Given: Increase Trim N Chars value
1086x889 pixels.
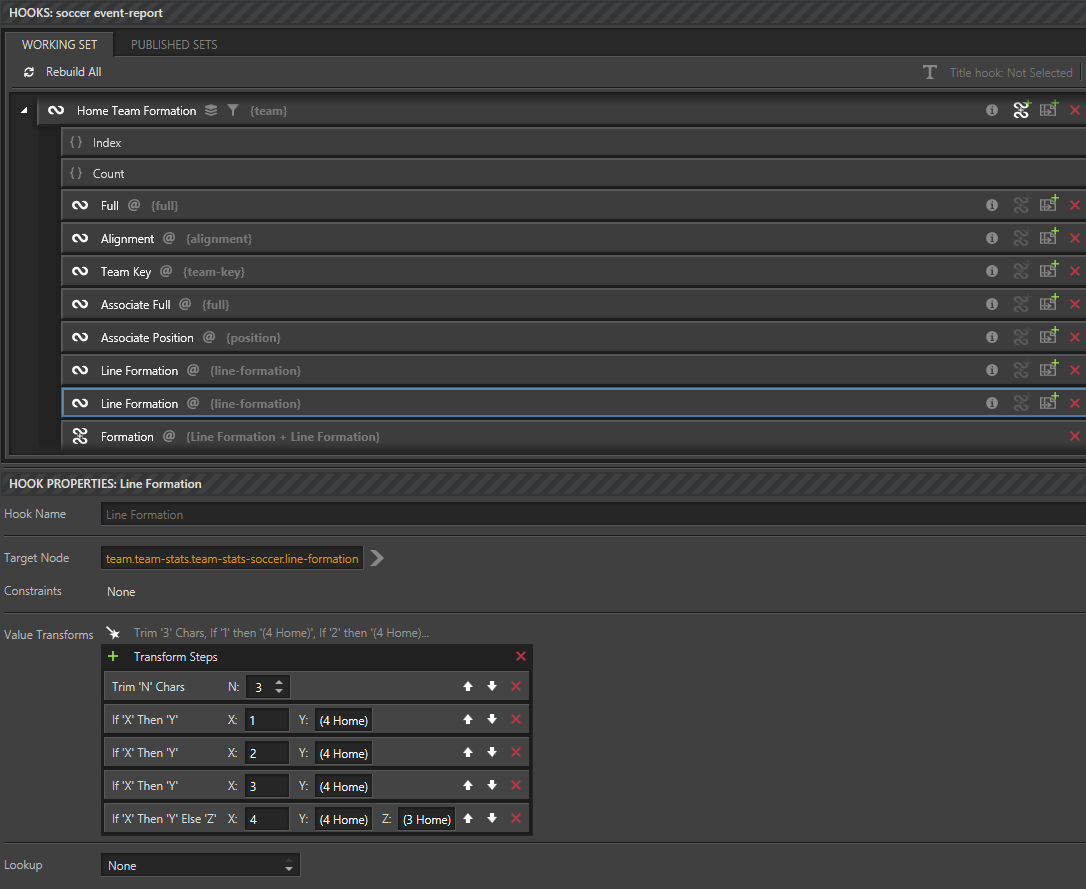Looking at the screenshot, I should click(279, 683).
